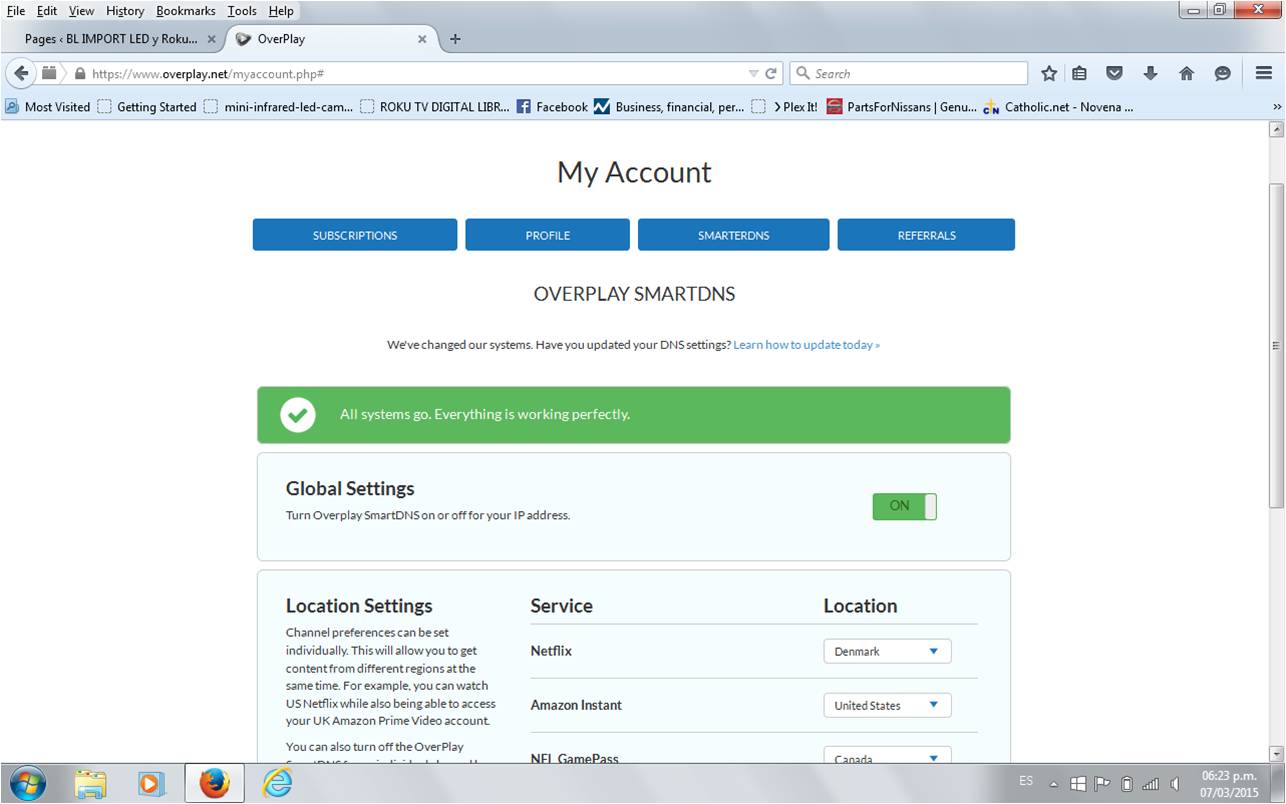Open mini-infrared-led-cam bookmark
This screenshot has width=1286, height=804.
tap(279, 107)
